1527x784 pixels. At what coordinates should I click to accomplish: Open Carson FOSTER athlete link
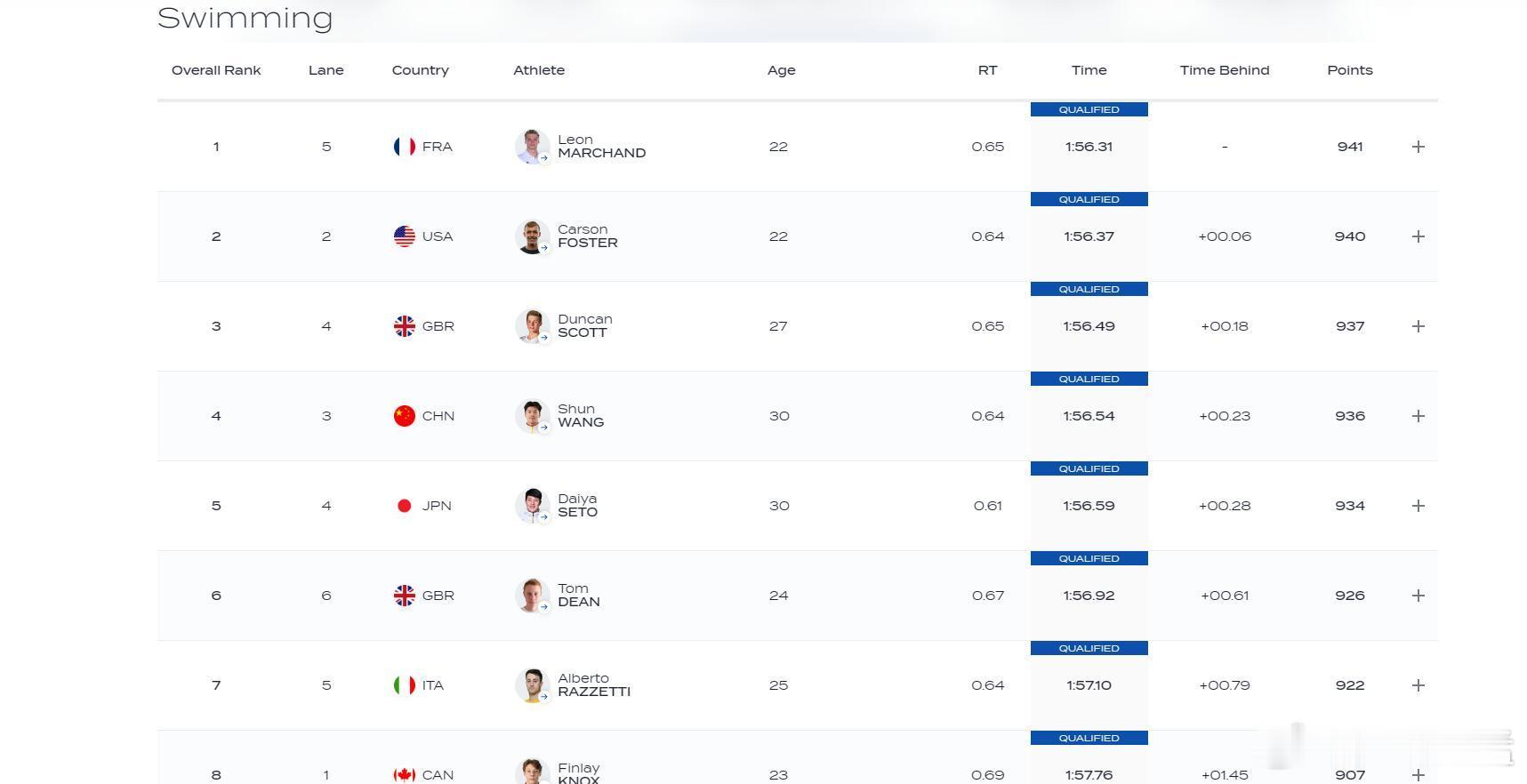pos(588,236)
